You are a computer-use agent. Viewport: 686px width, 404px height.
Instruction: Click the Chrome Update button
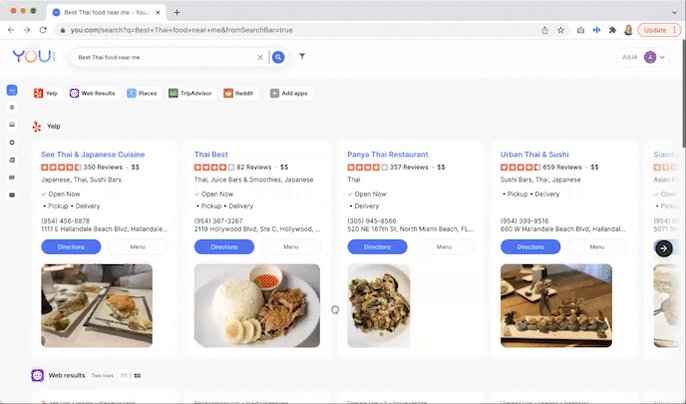click(659, 30)
